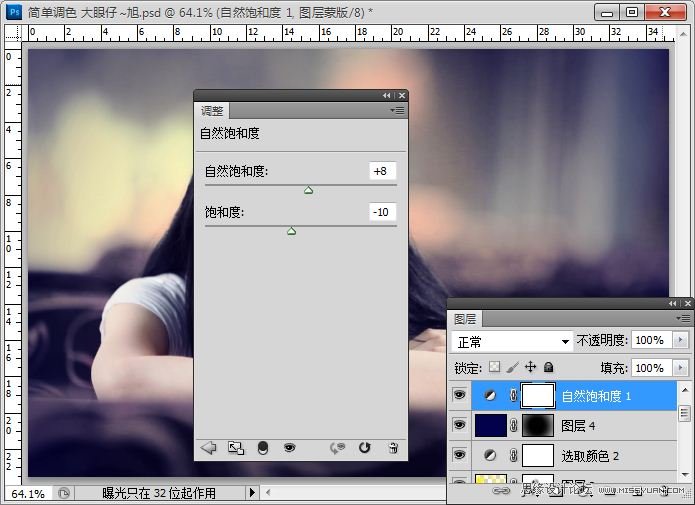The height and width of the screenshot is (505, 695).
Task: Click the ruler origin corner box
Action: click(x=13, y=33)
